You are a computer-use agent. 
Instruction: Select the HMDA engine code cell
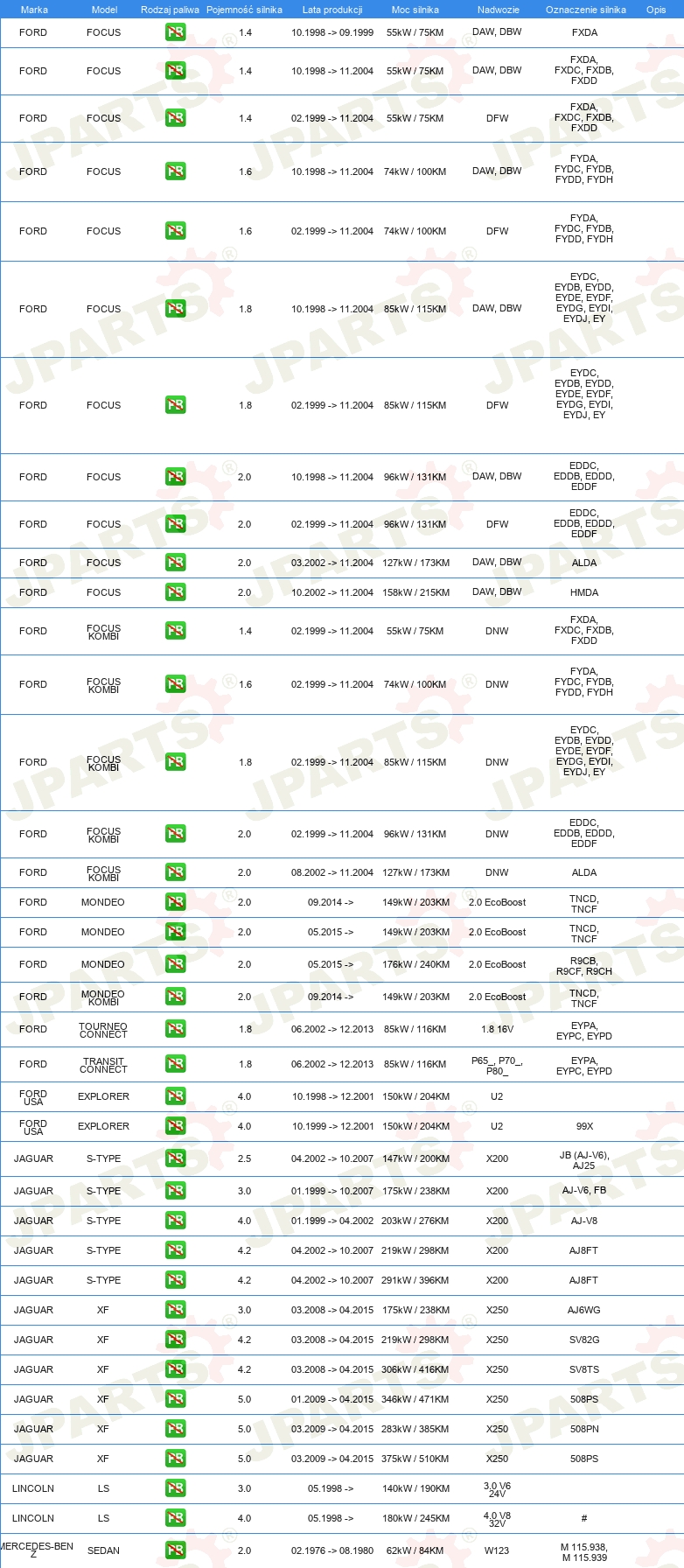[x=584, y=592]
